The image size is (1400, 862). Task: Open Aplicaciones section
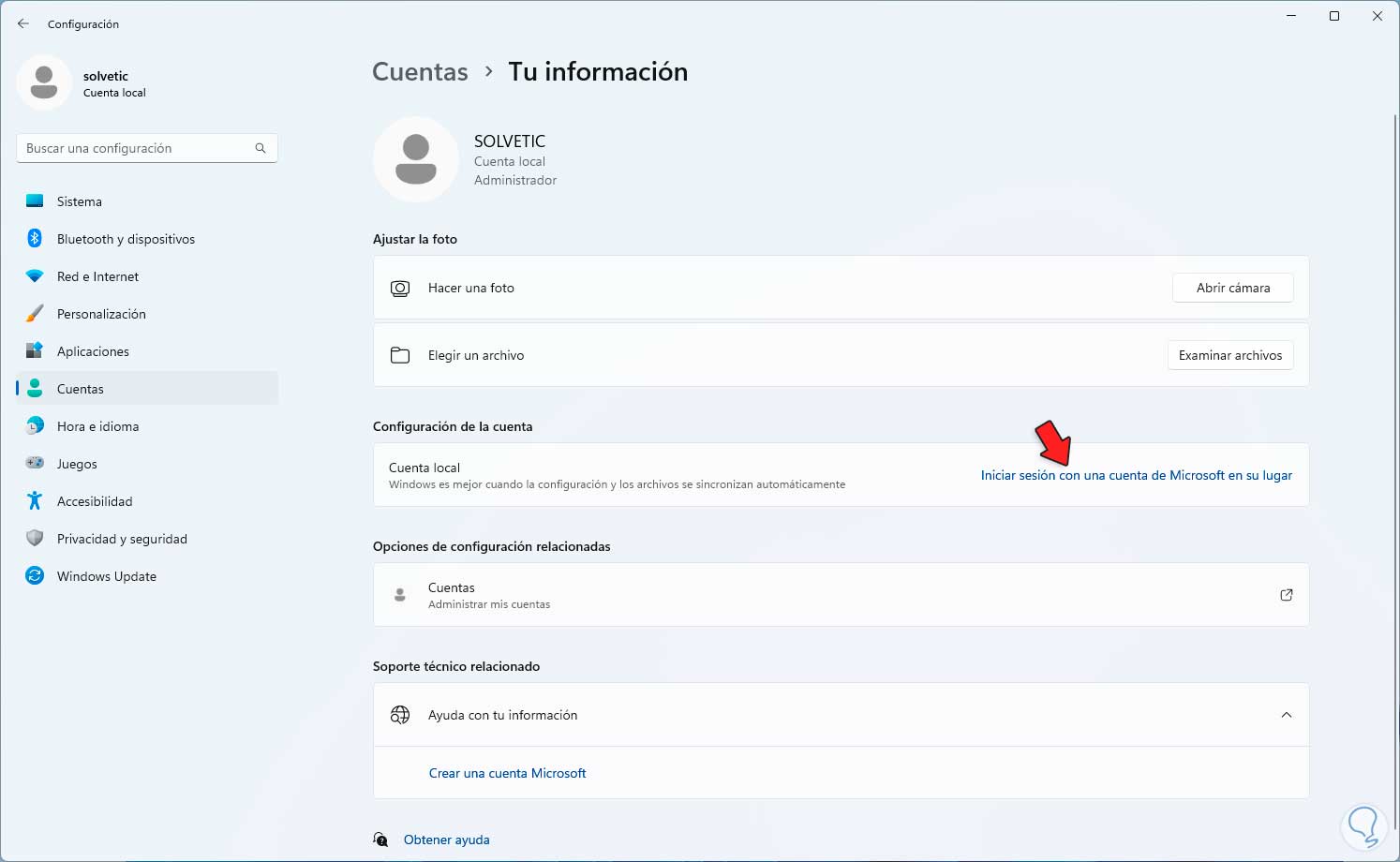tap(147, 351)
